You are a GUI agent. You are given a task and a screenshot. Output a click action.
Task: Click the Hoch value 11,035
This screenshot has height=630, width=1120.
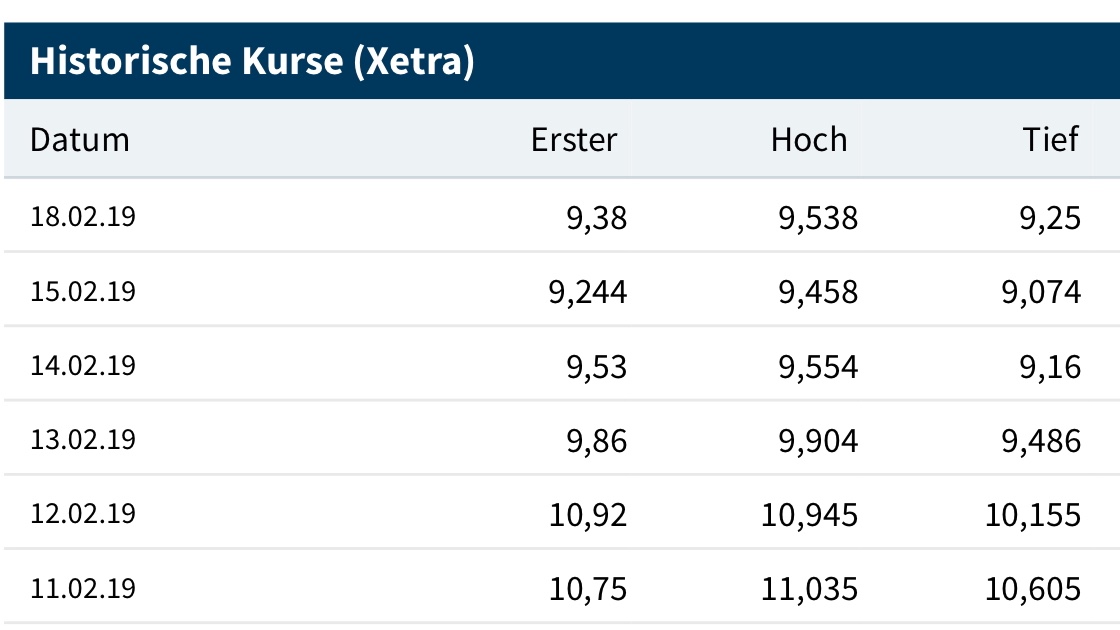pos(810,588)
